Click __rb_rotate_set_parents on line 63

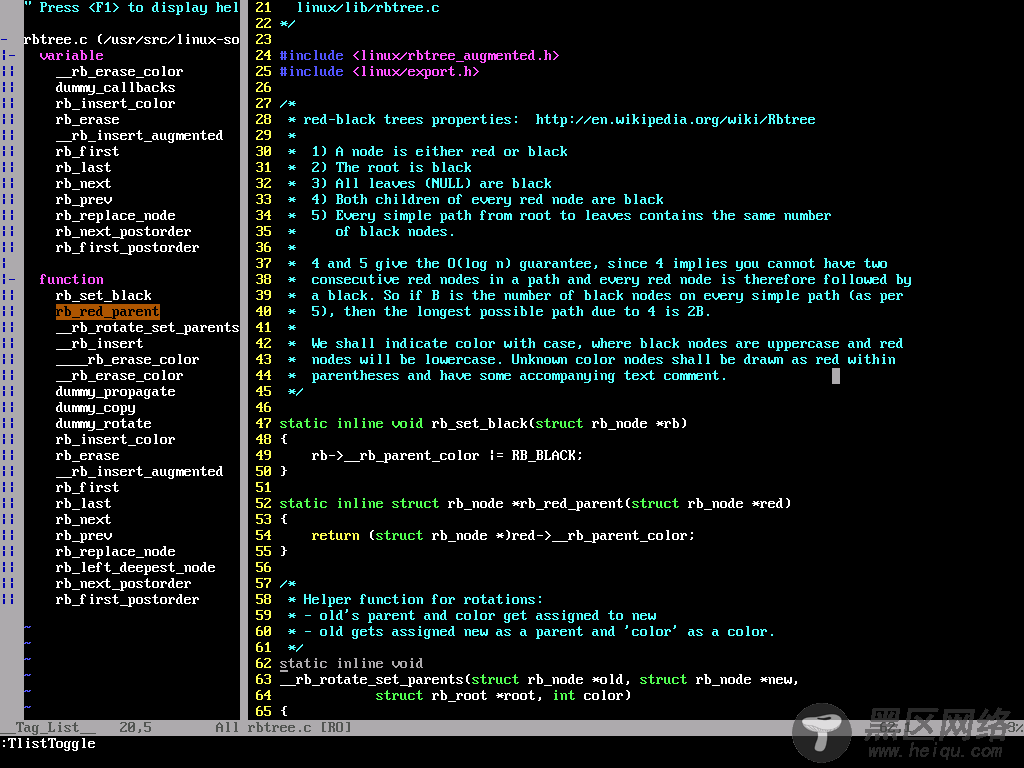(x=372, y=680)
